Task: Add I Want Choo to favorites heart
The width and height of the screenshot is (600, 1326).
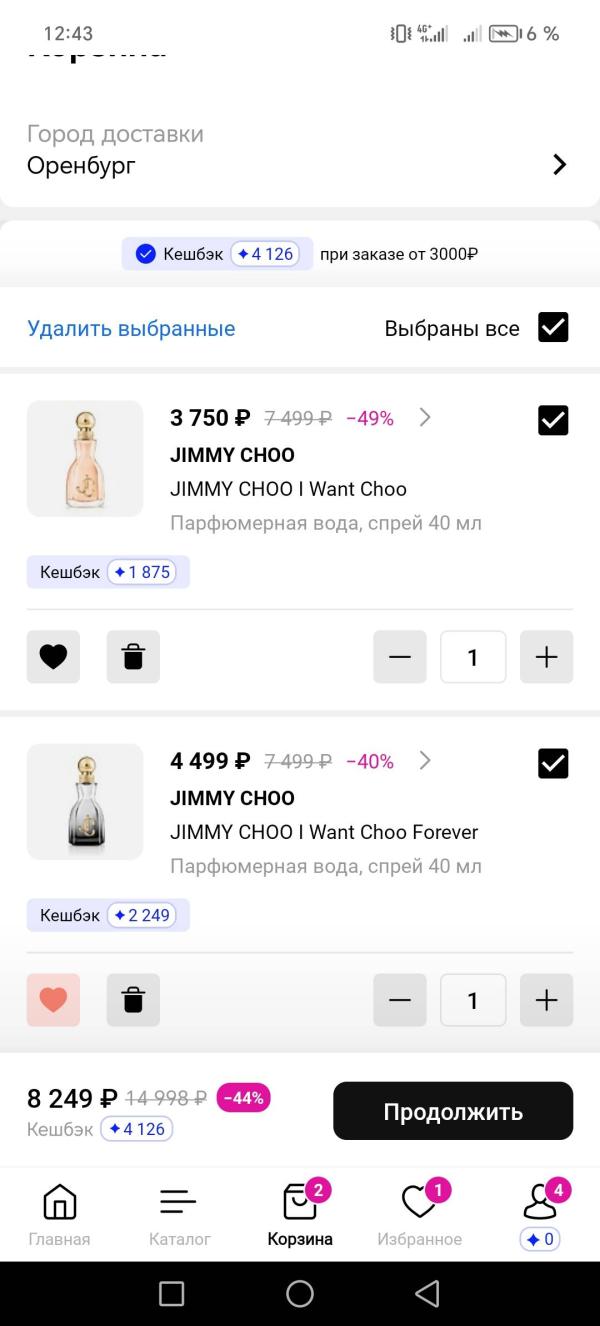Action: (53, 657)
